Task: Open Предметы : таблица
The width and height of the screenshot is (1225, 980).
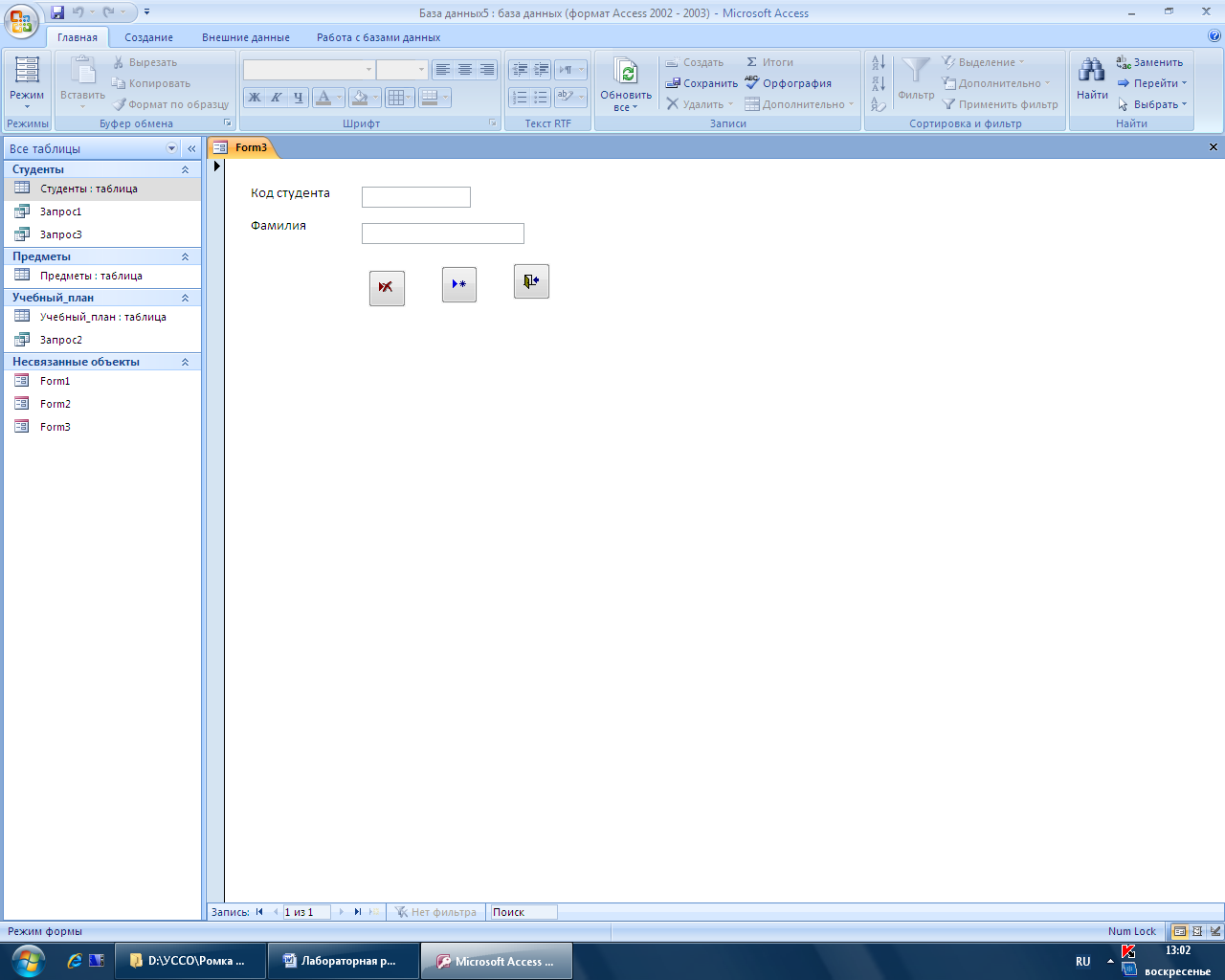Action: [x=101, y=276]
